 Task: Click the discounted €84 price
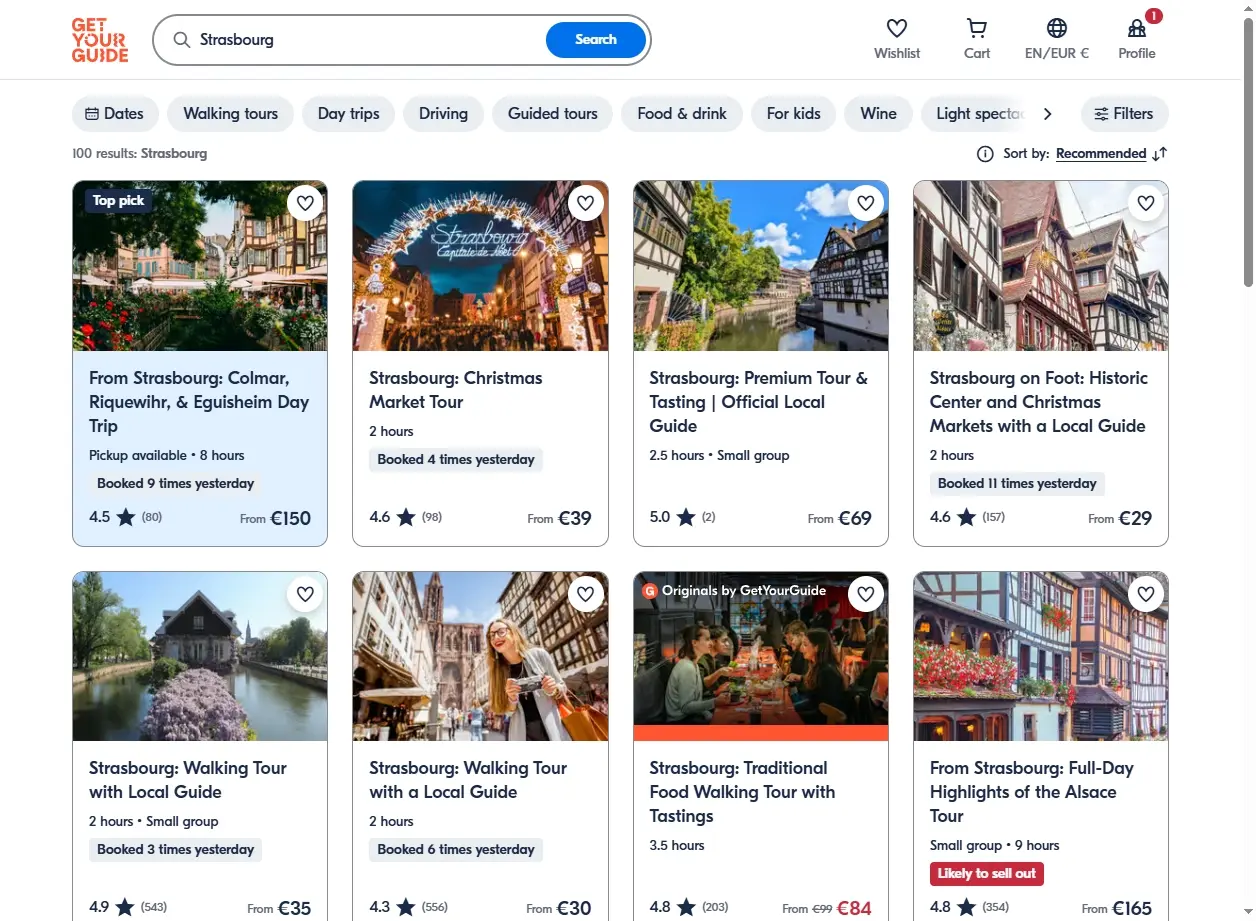854,908
